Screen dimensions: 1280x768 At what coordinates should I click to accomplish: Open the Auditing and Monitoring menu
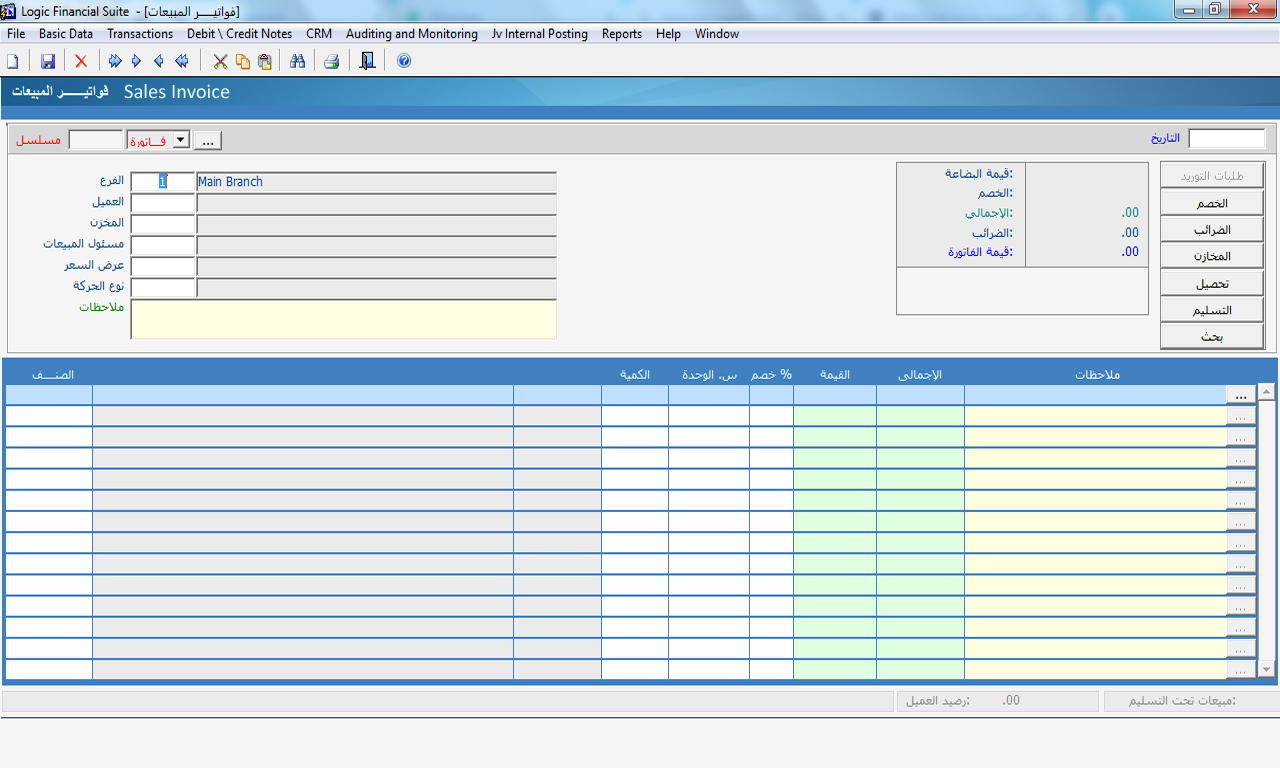(x=411, y=34)
